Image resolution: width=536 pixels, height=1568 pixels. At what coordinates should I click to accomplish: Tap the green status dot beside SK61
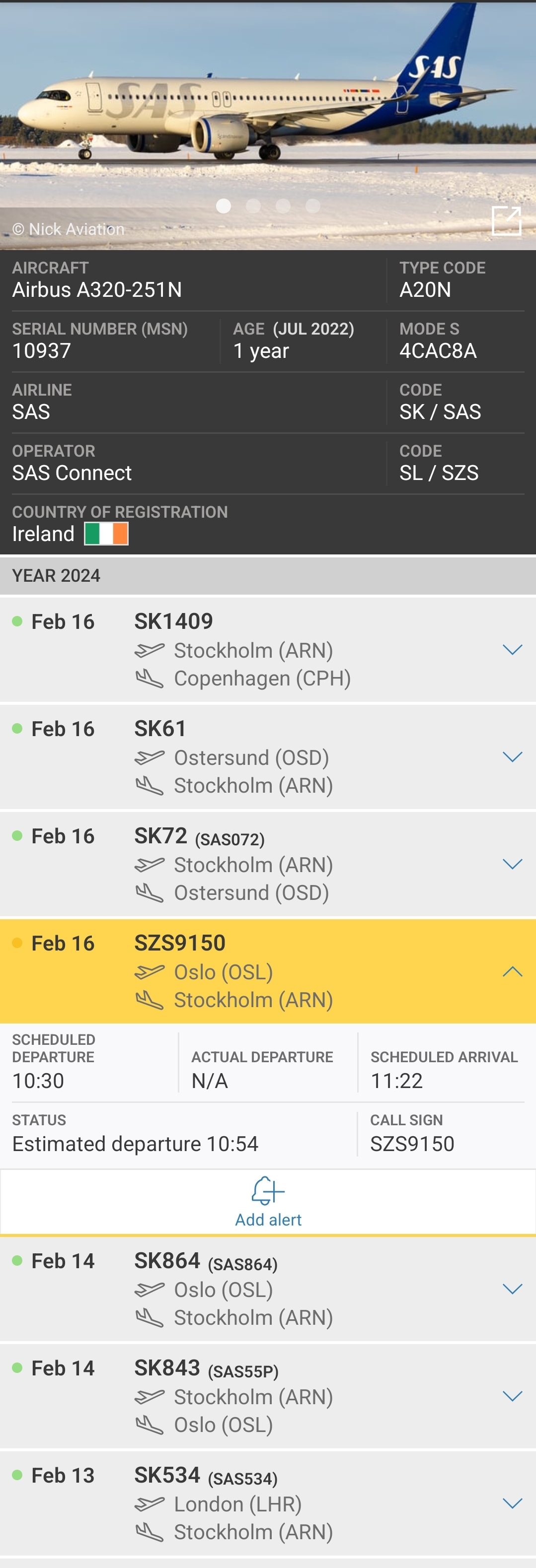pos(16,728)
